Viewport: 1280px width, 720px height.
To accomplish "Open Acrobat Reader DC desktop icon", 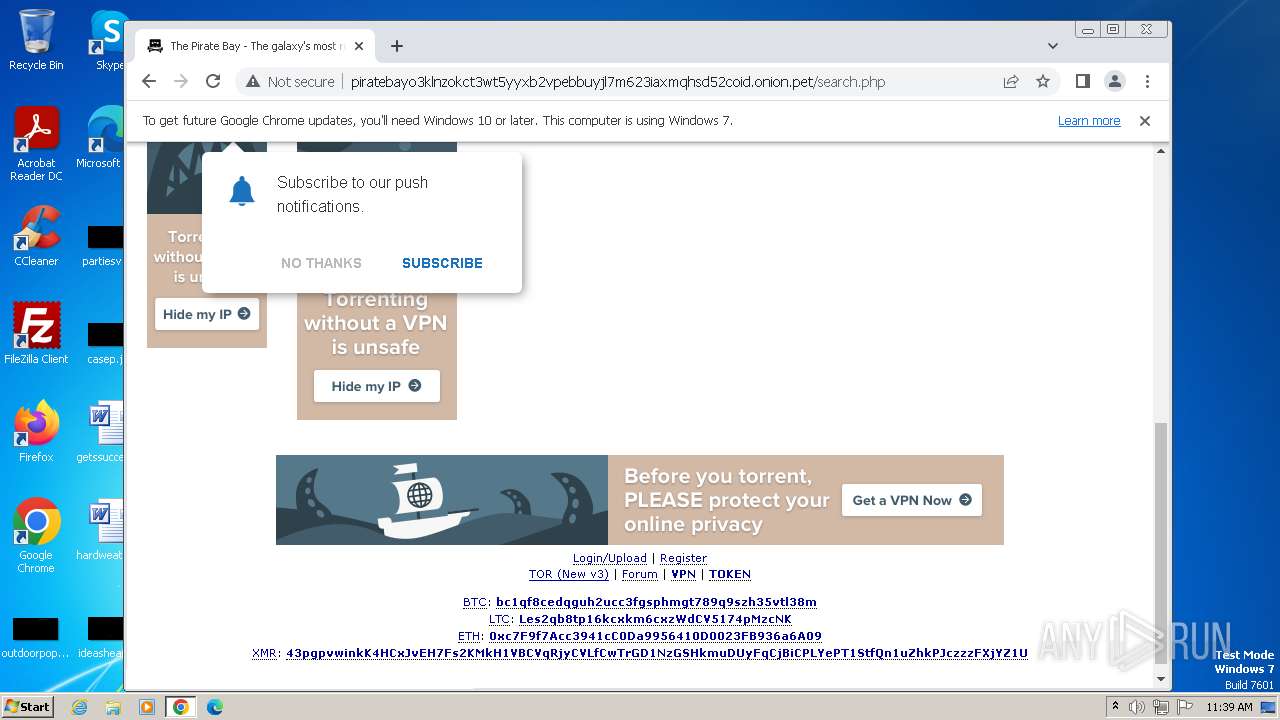I will click(36, 145).
